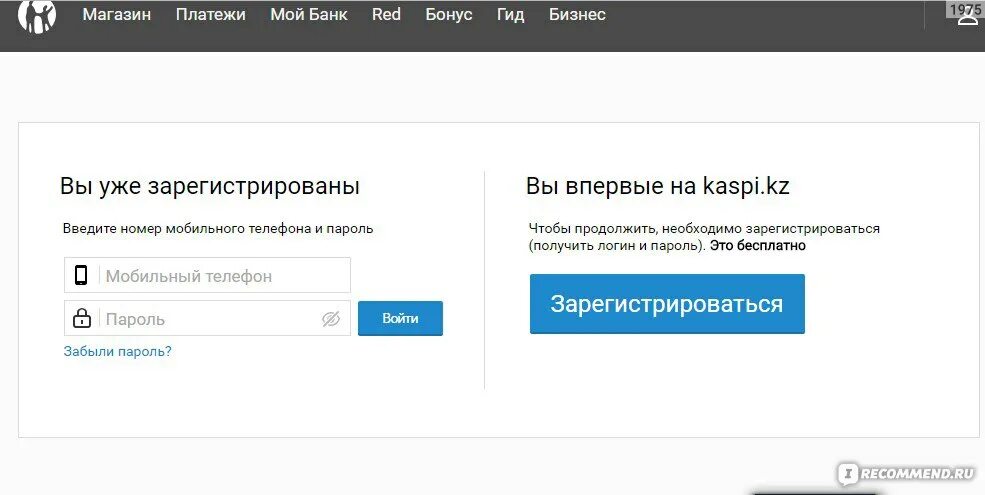The height and width of the screenshot is (495, 985).
Task: Follow the Забыли пароль? link
Action: 117,351
